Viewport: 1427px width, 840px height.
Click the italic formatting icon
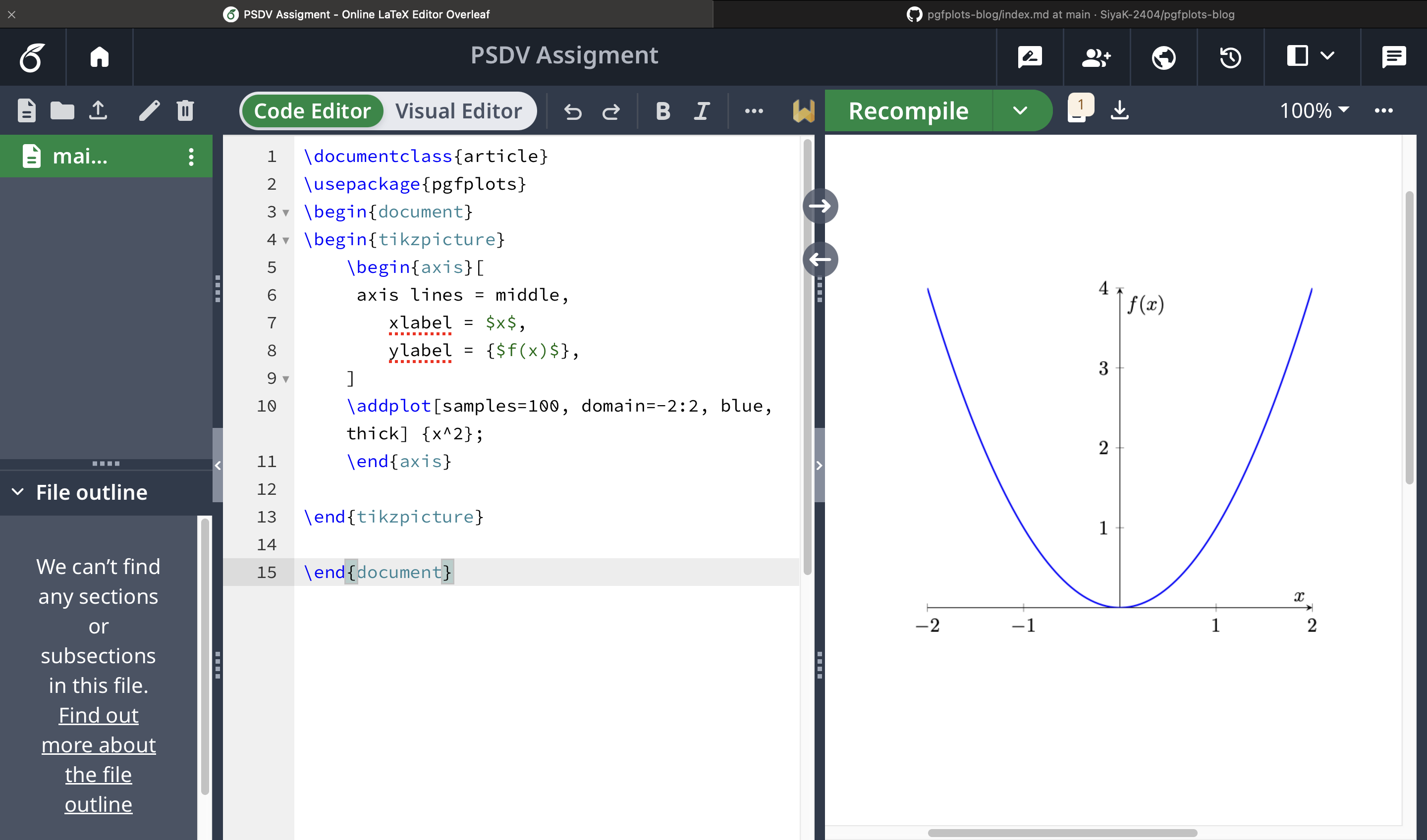coord(702,110)
